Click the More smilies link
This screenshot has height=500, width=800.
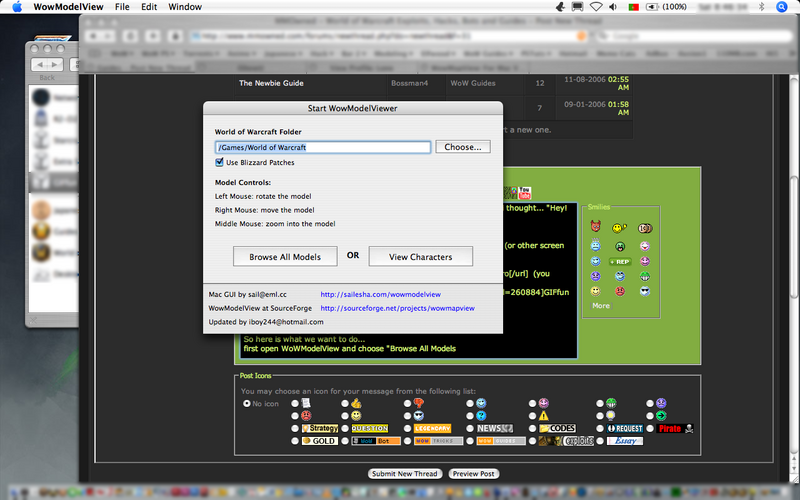pos(601,306)
